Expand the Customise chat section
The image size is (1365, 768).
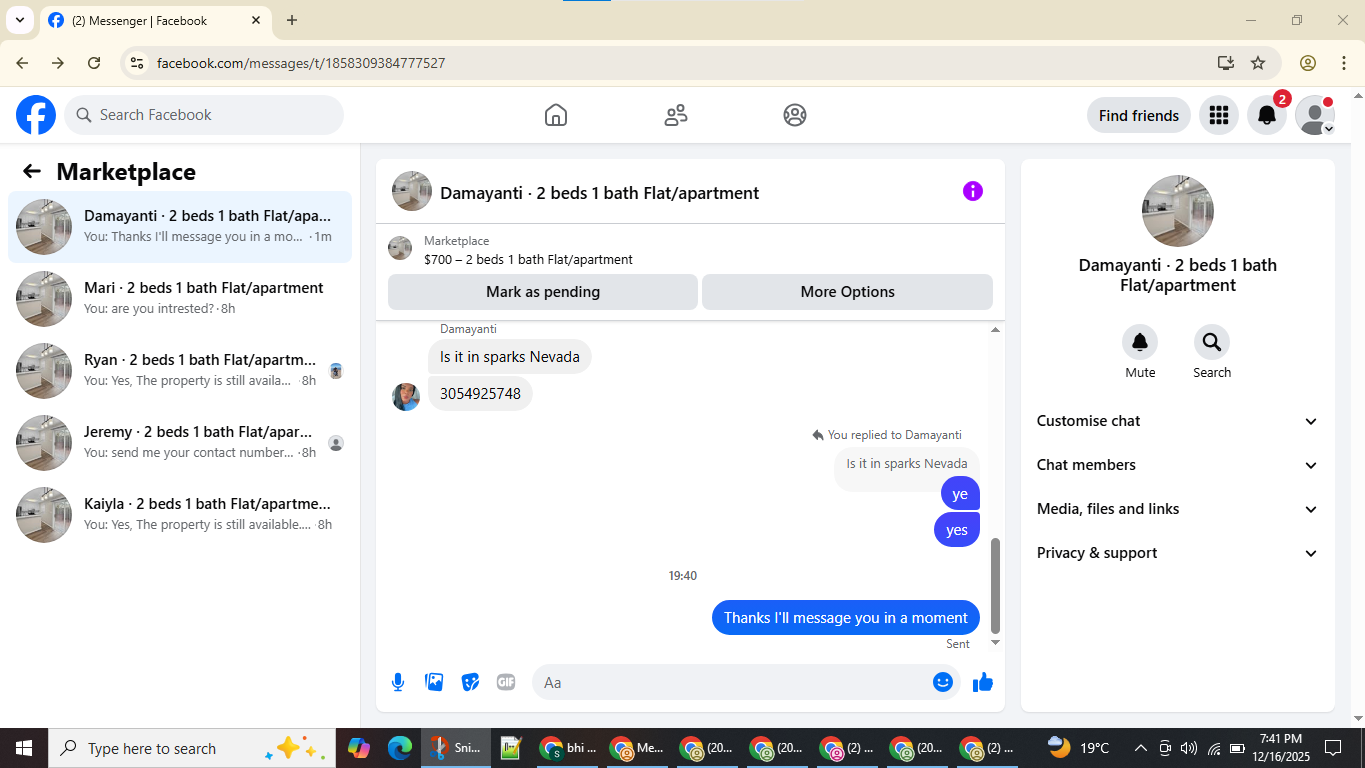(x=1178, y=421)
